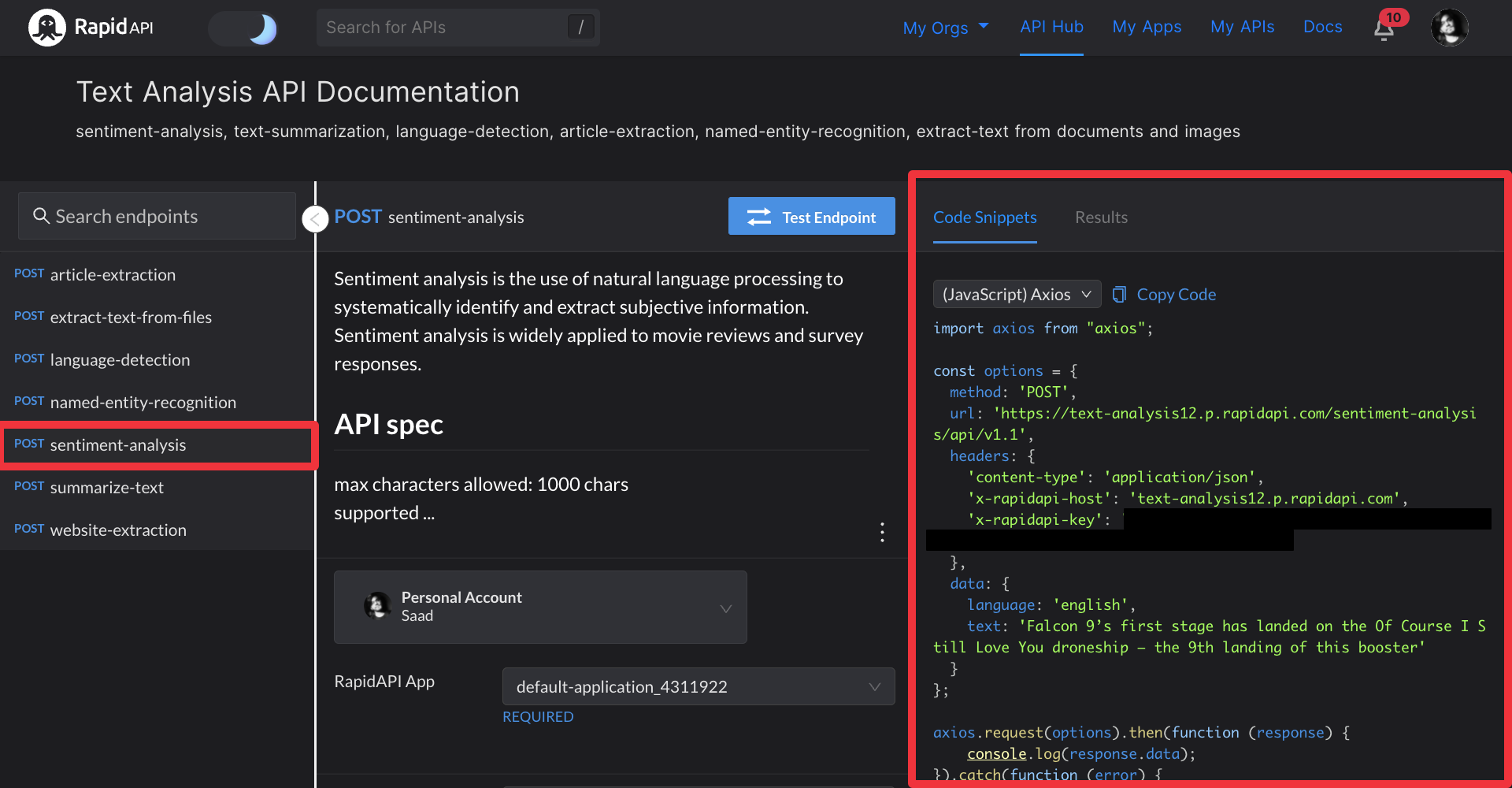Switch to the Results tab

(x=1101, y=217)
